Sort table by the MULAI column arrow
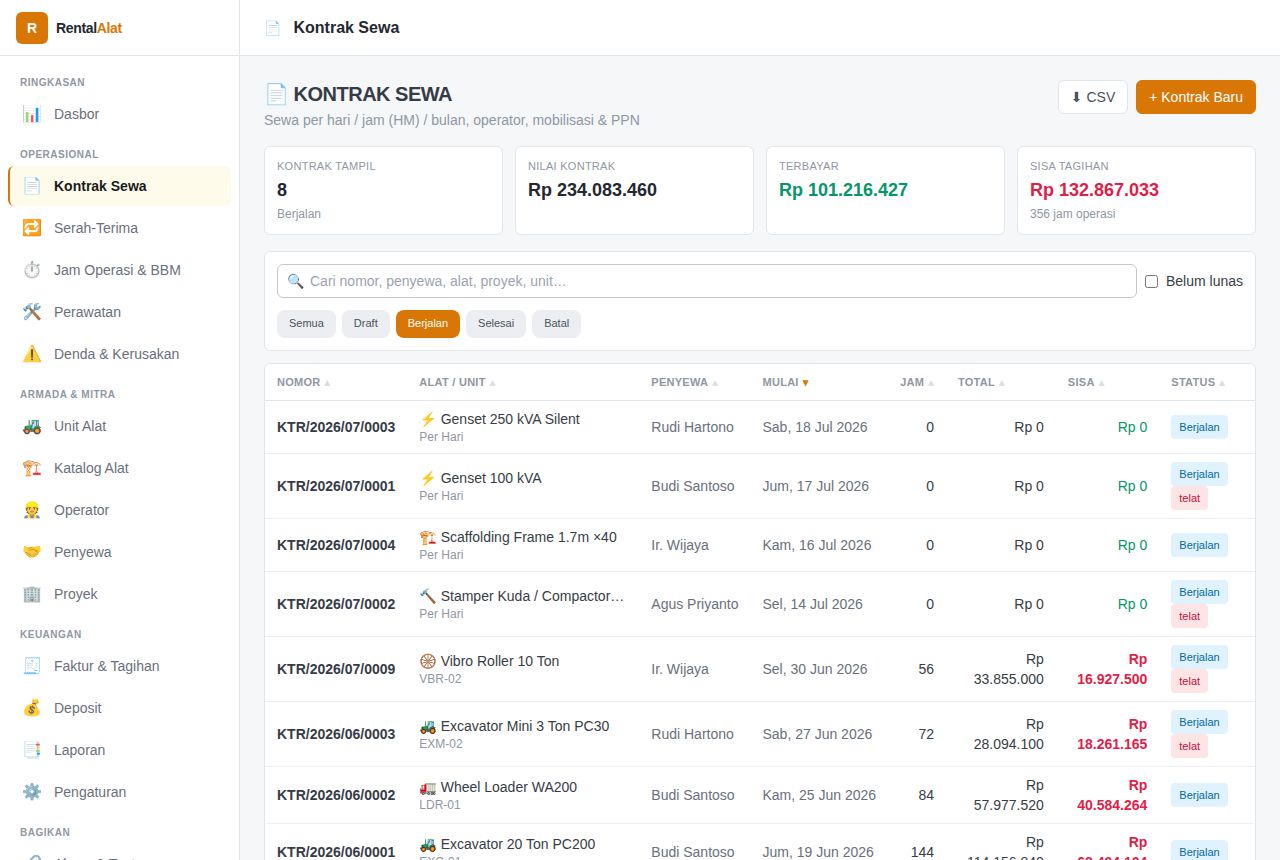Image resolution: width=1280 pixels, height=860 pixels. (x=805, y=382)
